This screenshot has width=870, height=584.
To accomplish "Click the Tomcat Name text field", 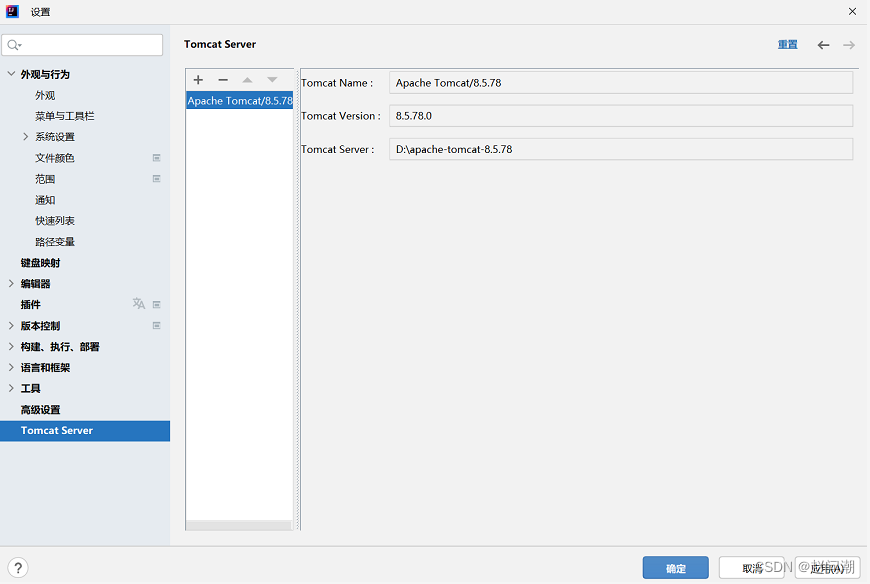I will pyautogui.click(x=620, y=83).
